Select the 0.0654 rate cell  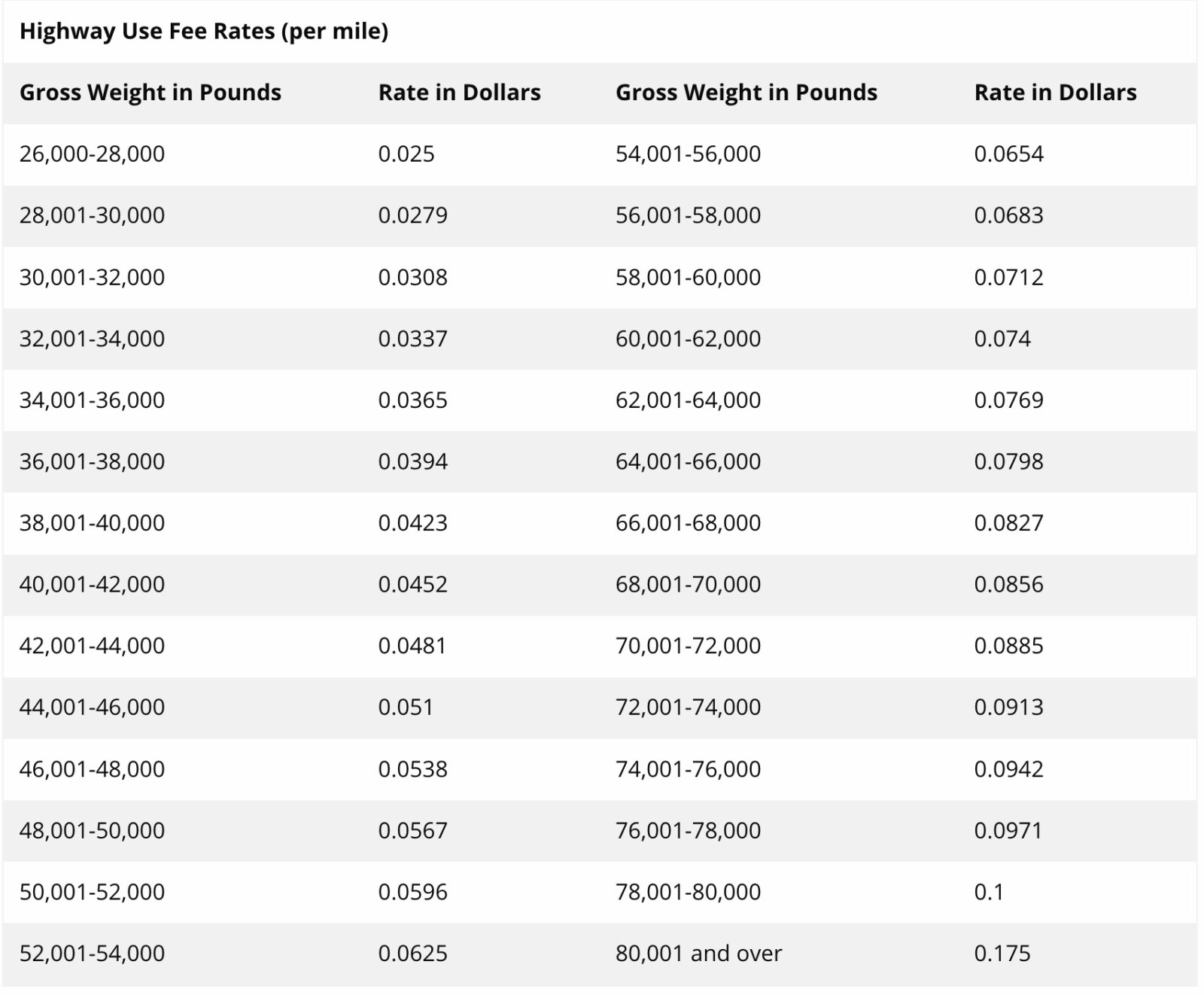[x=1008, y=154]
